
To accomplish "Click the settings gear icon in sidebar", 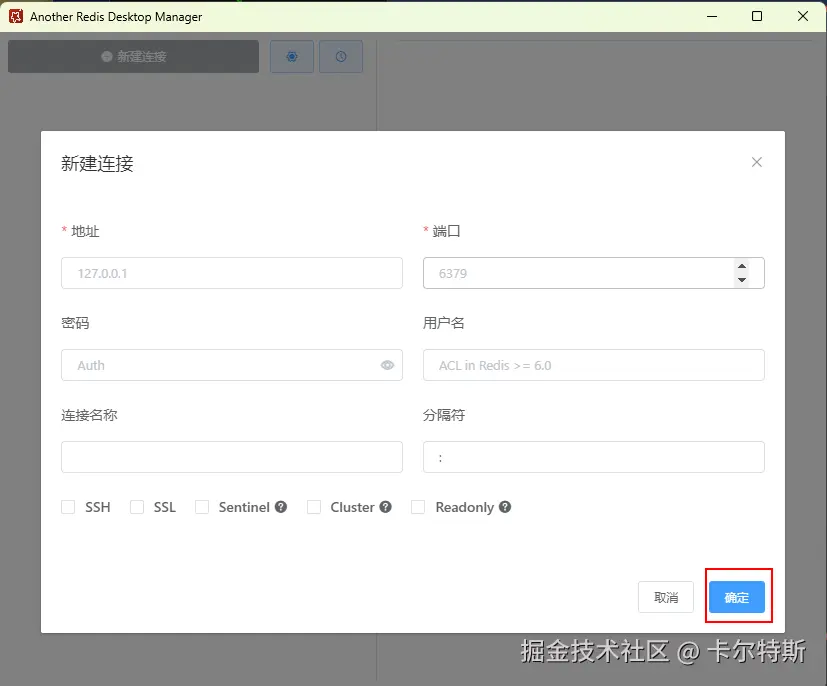I will 292,56.
